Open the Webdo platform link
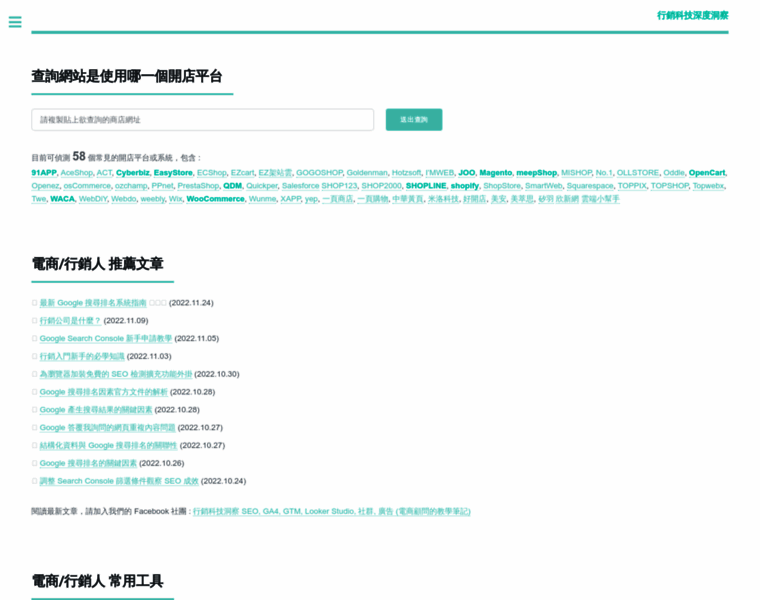 (x=124, y=199)
